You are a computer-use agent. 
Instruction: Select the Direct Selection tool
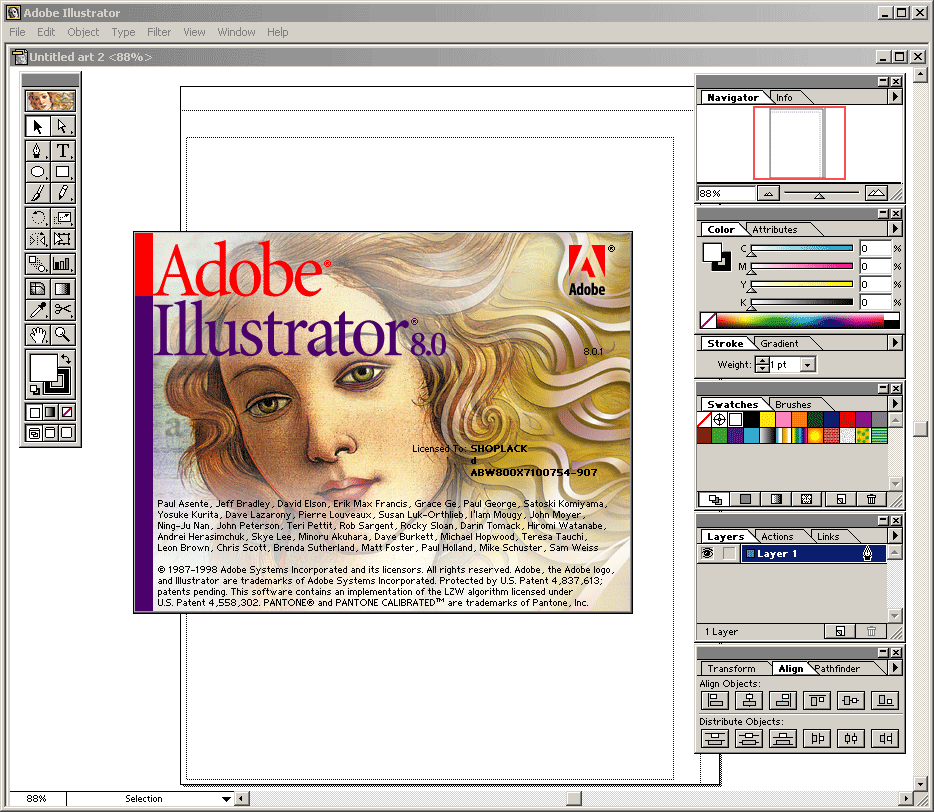(x=63, y=126)
